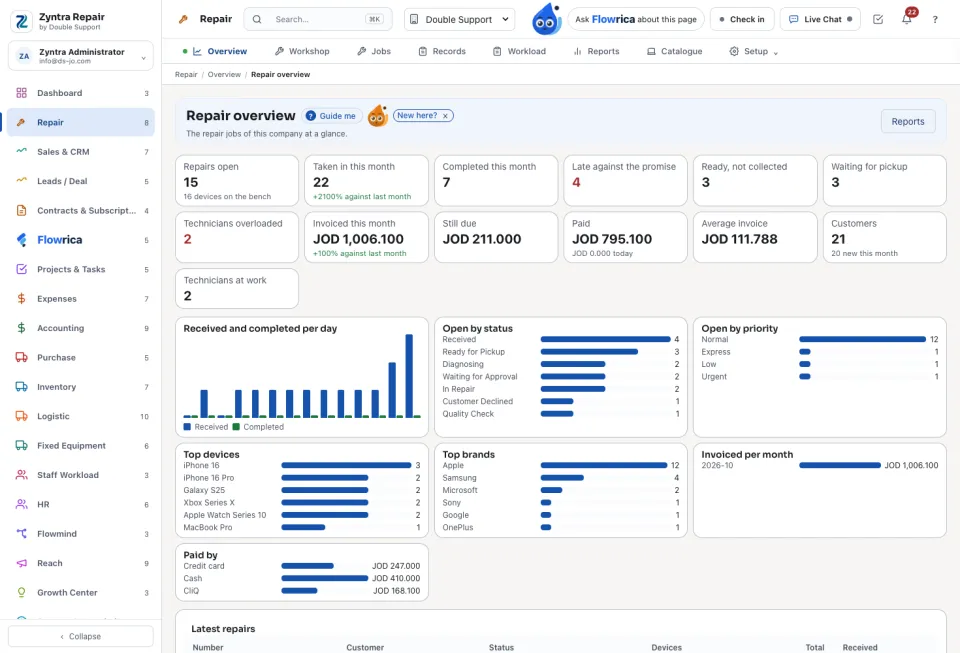Open the Double Support company dropdown
Viewport: 960px width, 653px height.
pyautogui.click(x=459, y=20)
